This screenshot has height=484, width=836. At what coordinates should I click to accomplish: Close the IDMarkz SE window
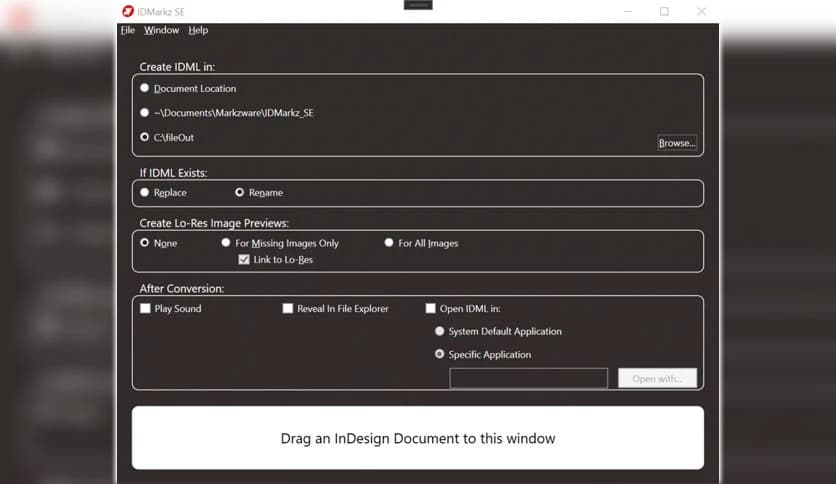(701, 11)
